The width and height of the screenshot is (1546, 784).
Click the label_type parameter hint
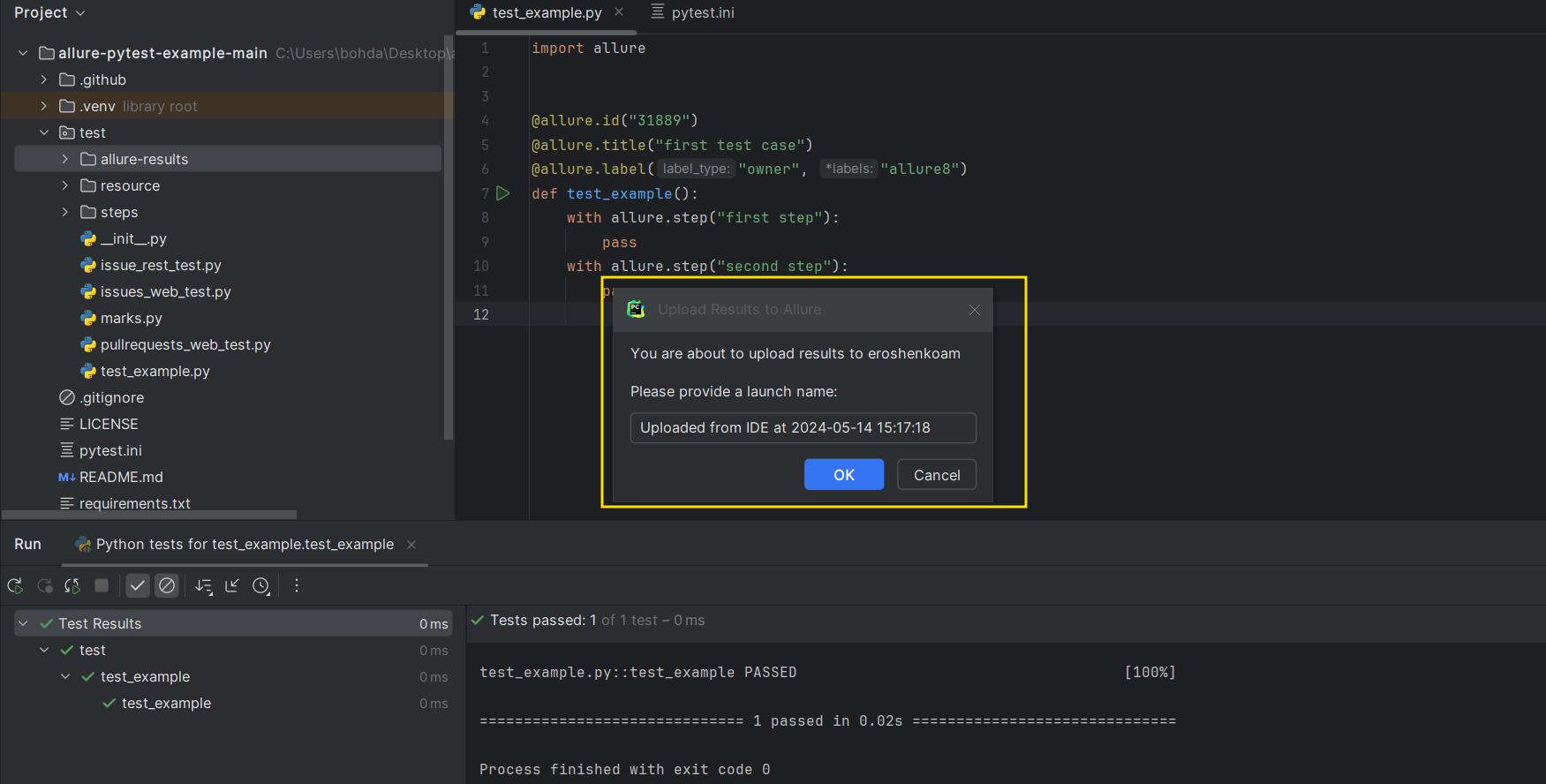(697, 169)
